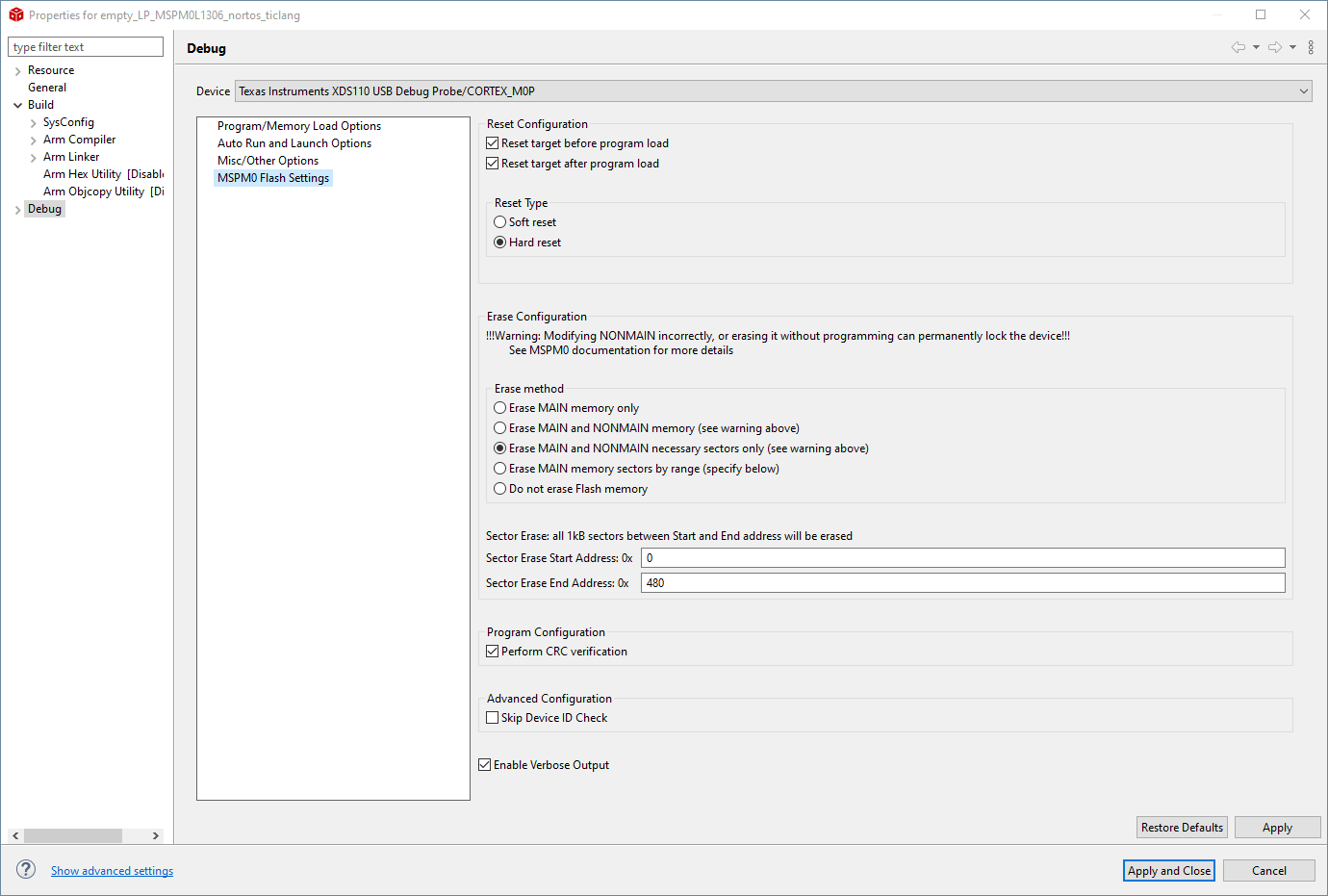This screenshot has width=1328, height=896.
Task: Open the three-dot view menu icon
Action: (x=1311, y=47)
